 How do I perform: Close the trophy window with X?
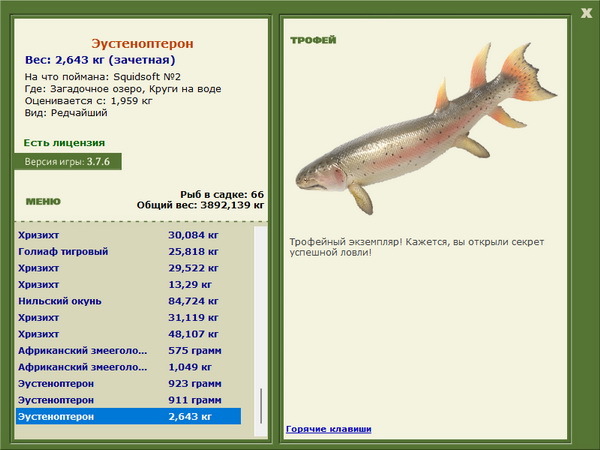tap(586, 13)
